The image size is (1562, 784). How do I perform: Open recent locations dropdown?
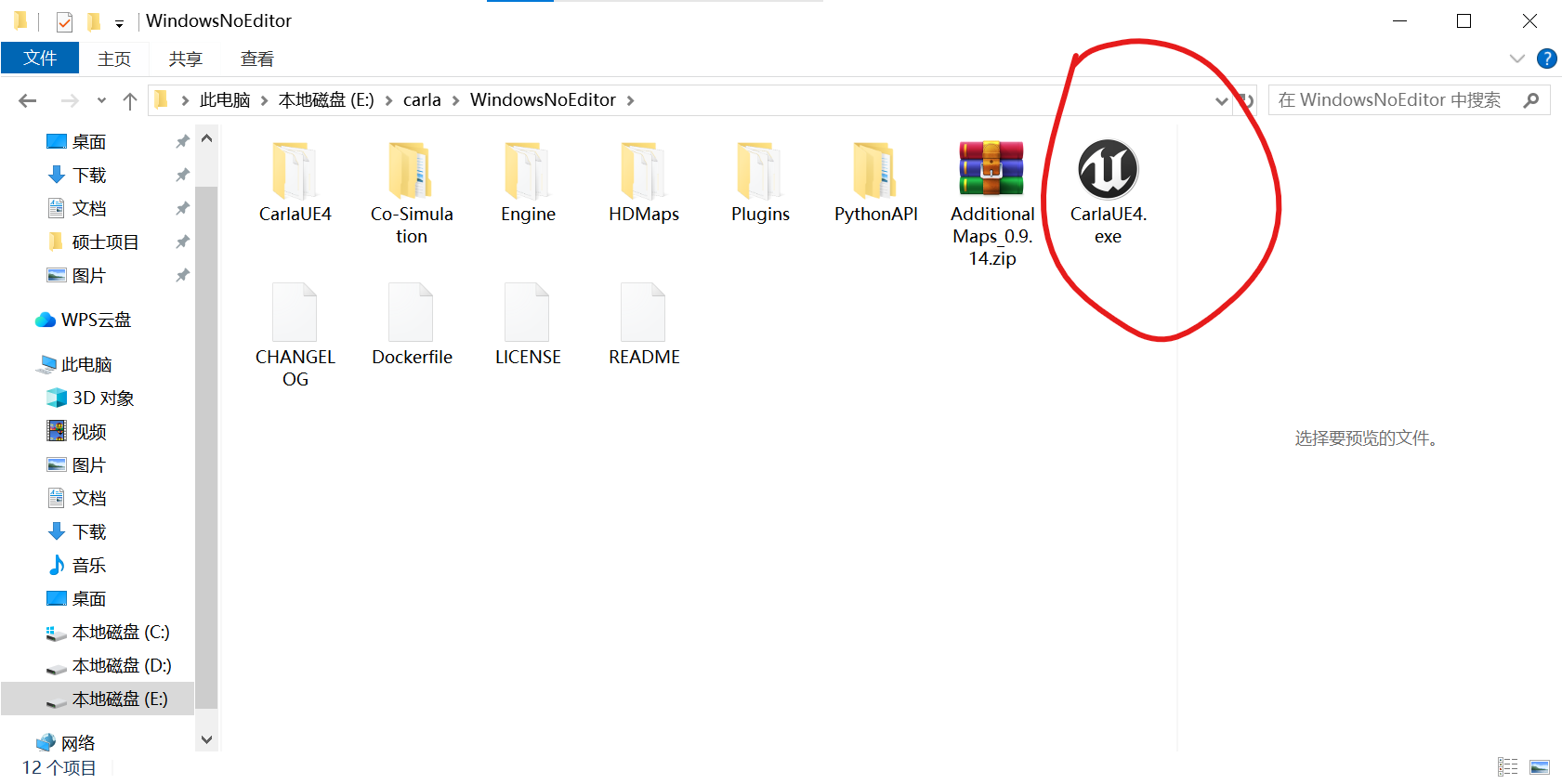coord(101,100)
